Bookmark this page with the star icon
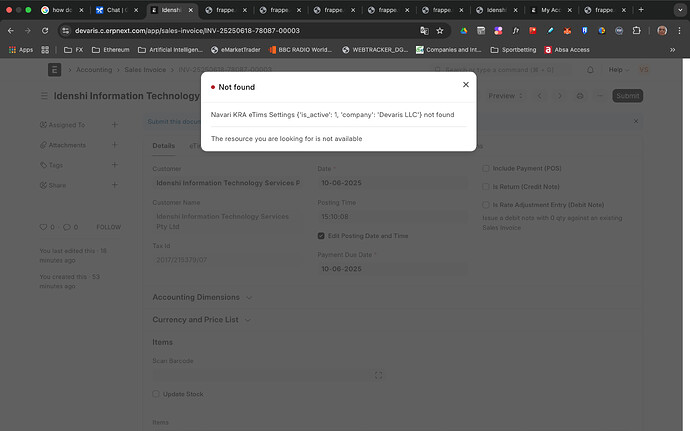 [440, 30]
